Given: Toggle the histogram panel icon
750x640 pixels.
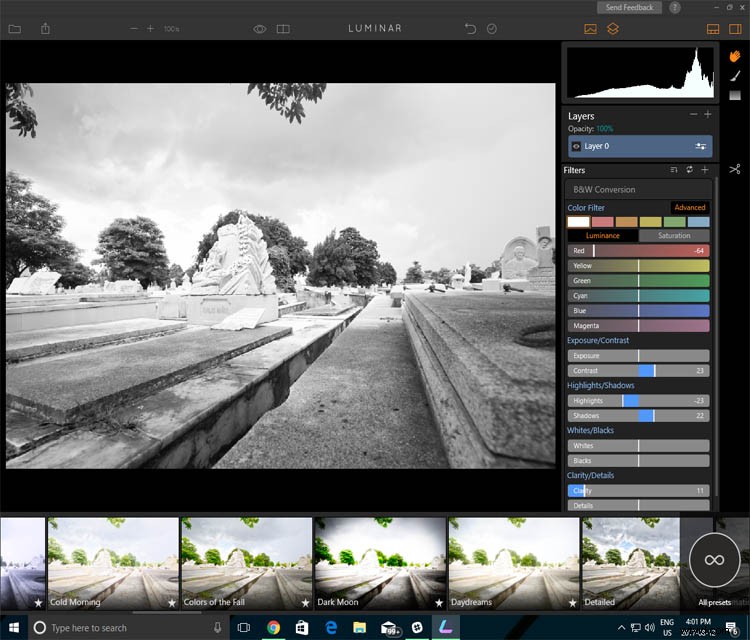Looking at the screenshot, I should pos(590,29).
